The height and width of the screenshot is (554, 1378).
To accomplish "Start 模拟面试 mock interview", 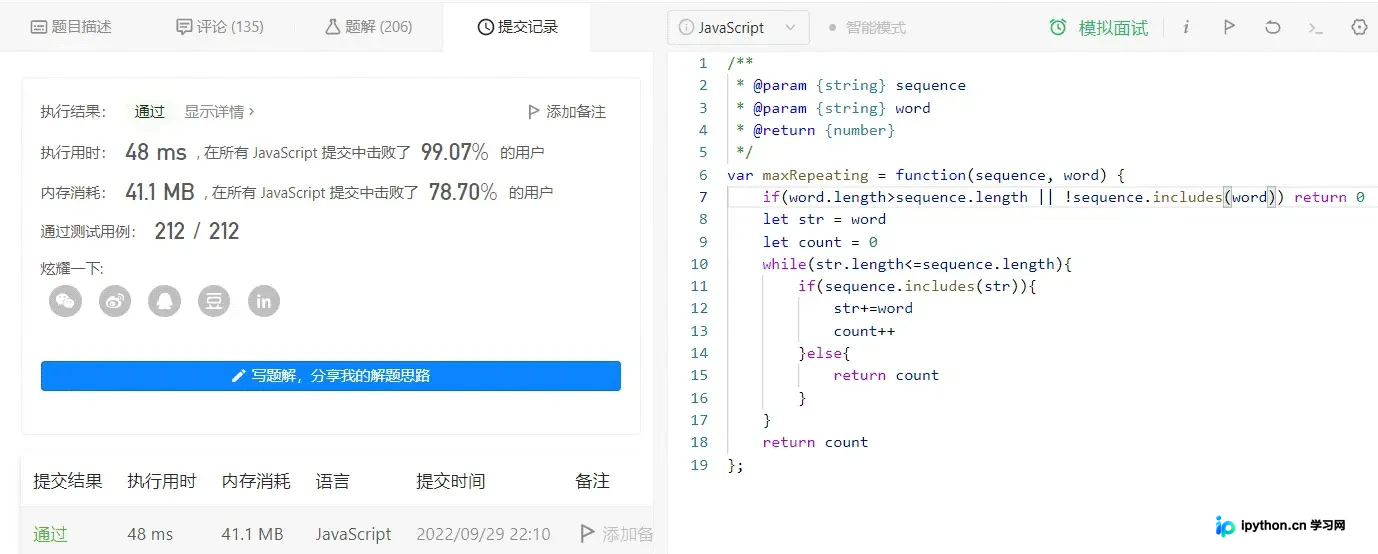I will point(1113,28).
